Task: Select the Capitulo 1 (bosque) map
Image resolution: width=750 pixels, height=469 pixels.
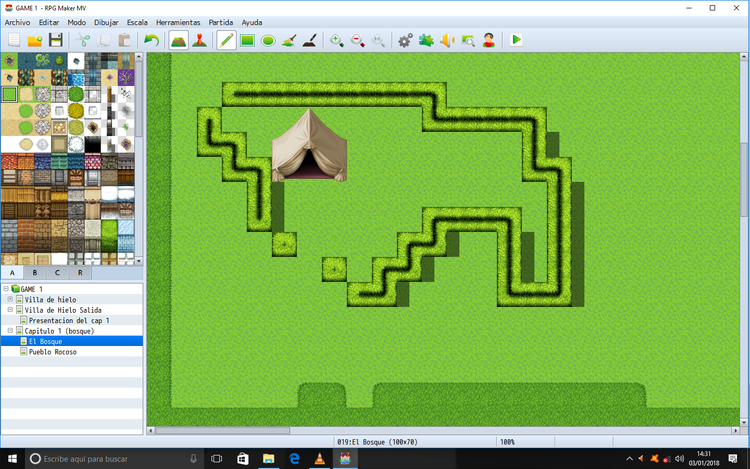Action: pos(59,331)
